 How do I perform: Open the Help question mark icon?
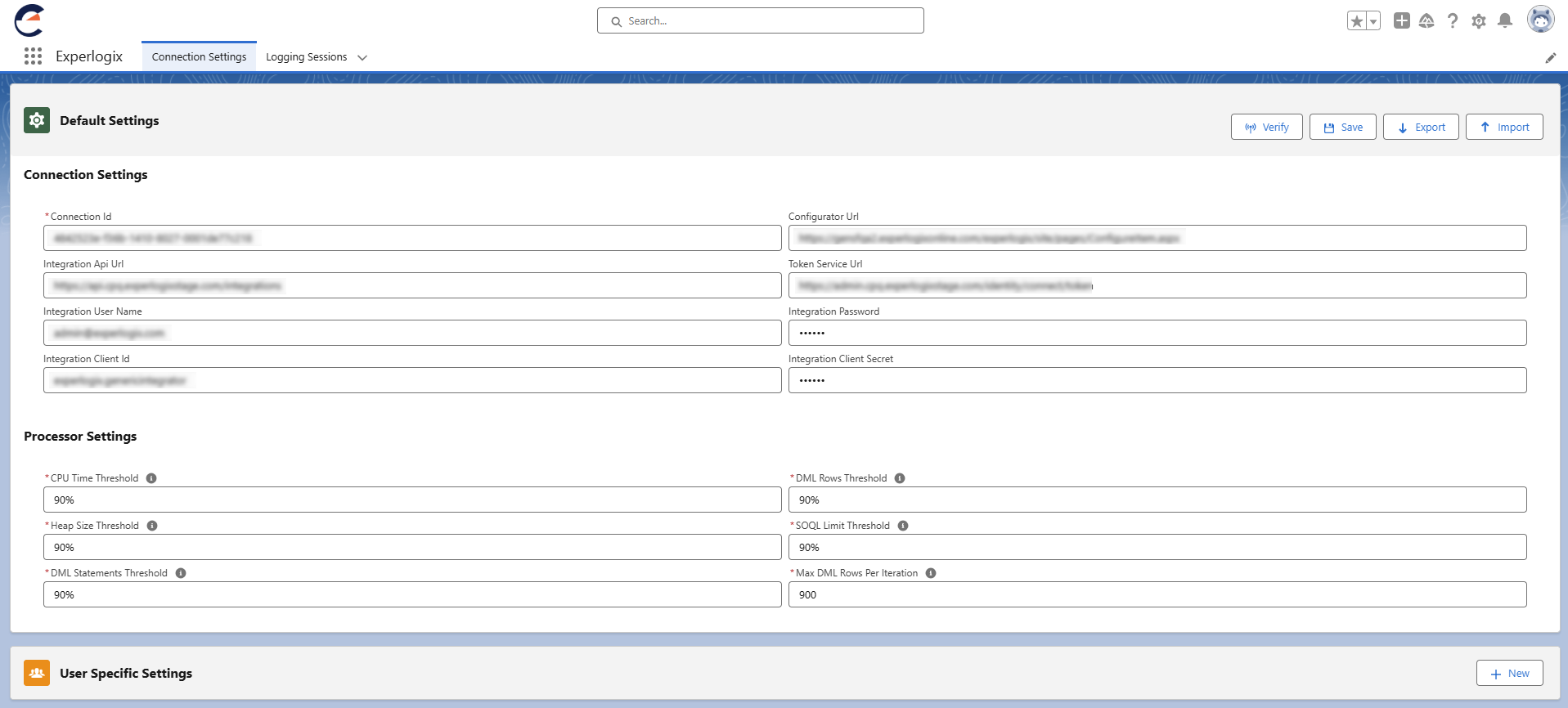coord(1453,21)
